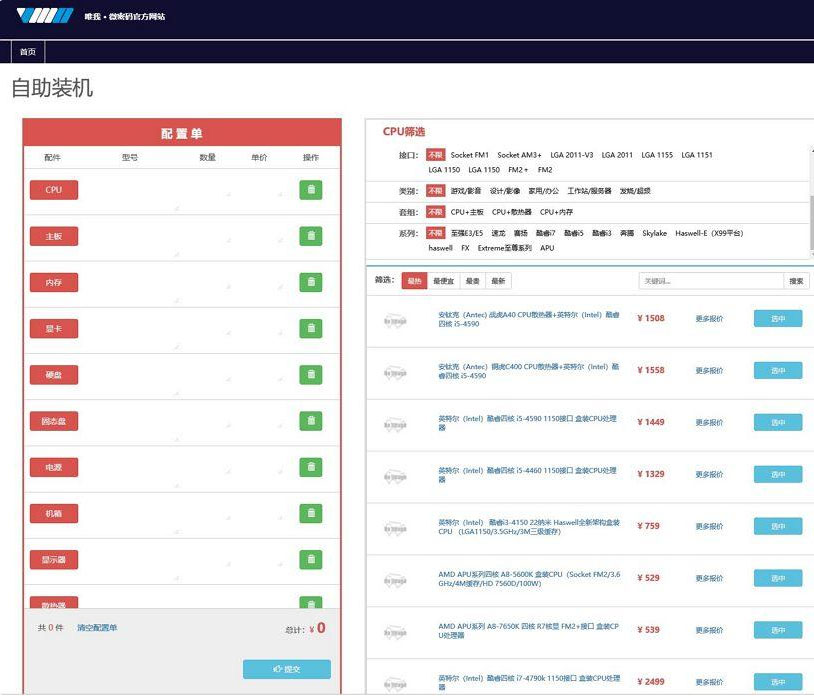Screen dimensions: 814x696
Task: Sort the list by 最新
Action: pos(498,281)
